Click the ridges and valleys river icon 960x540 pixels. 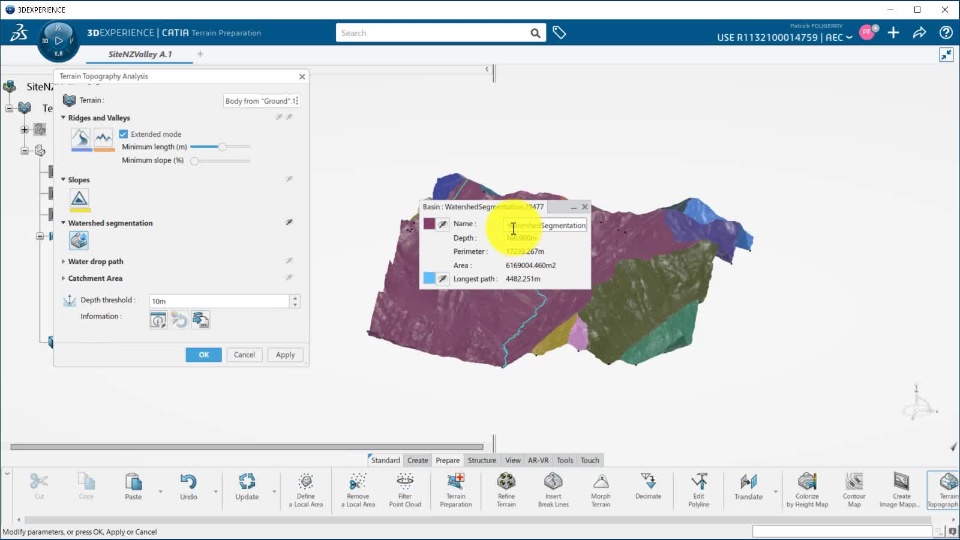81,138
